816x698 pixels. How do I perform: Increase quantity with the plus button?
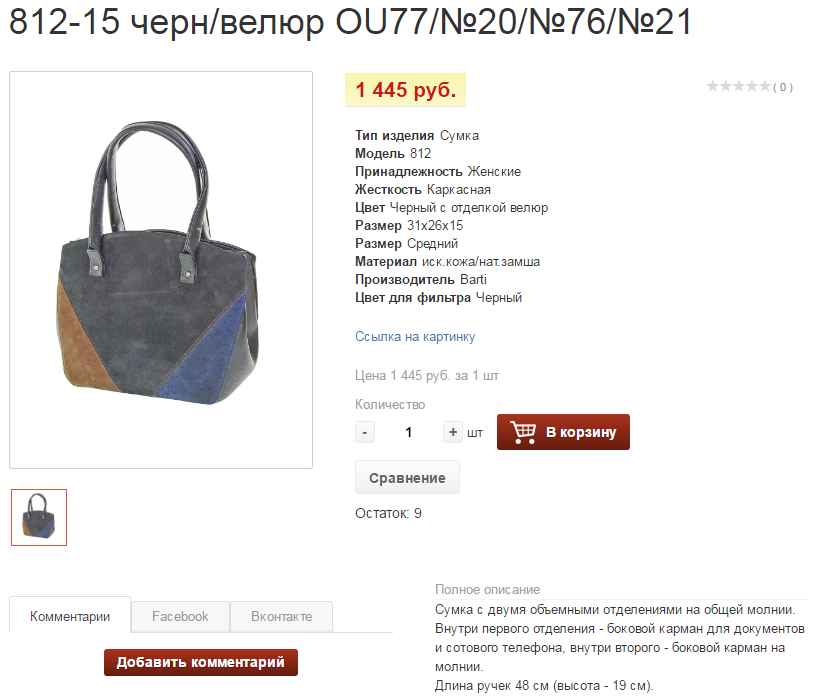click(x=453, y=432)
